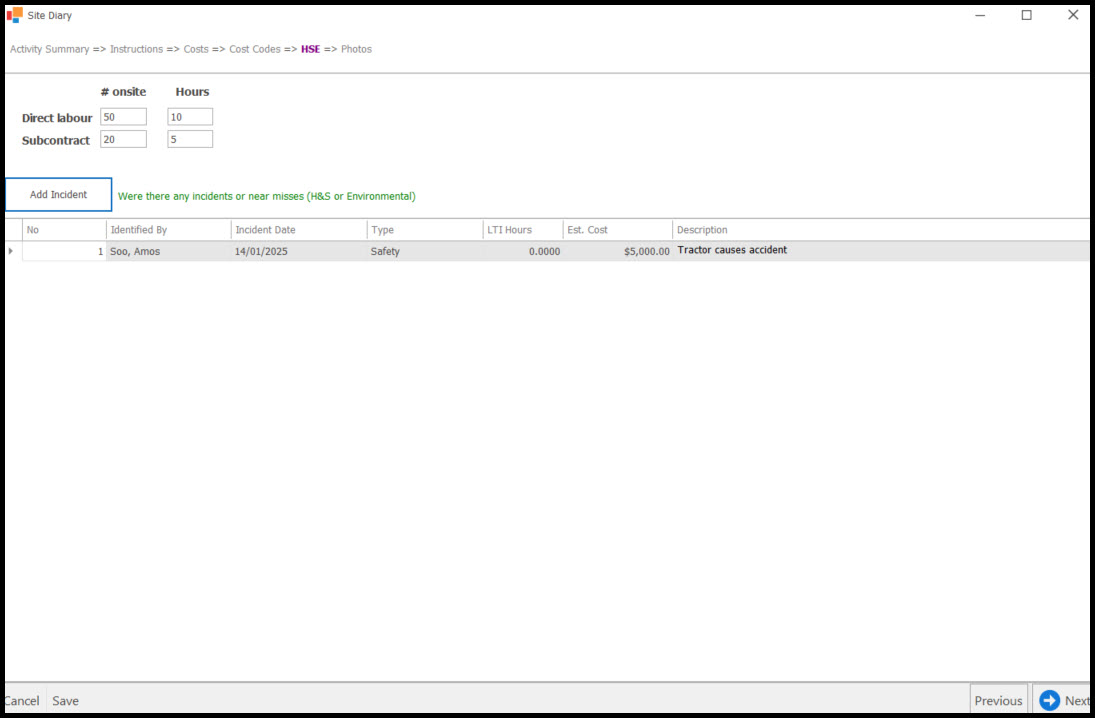This screenshot has width=1095, height=718.
Task: Click the Subcontract # onsite field
Action: click(123, 140)
